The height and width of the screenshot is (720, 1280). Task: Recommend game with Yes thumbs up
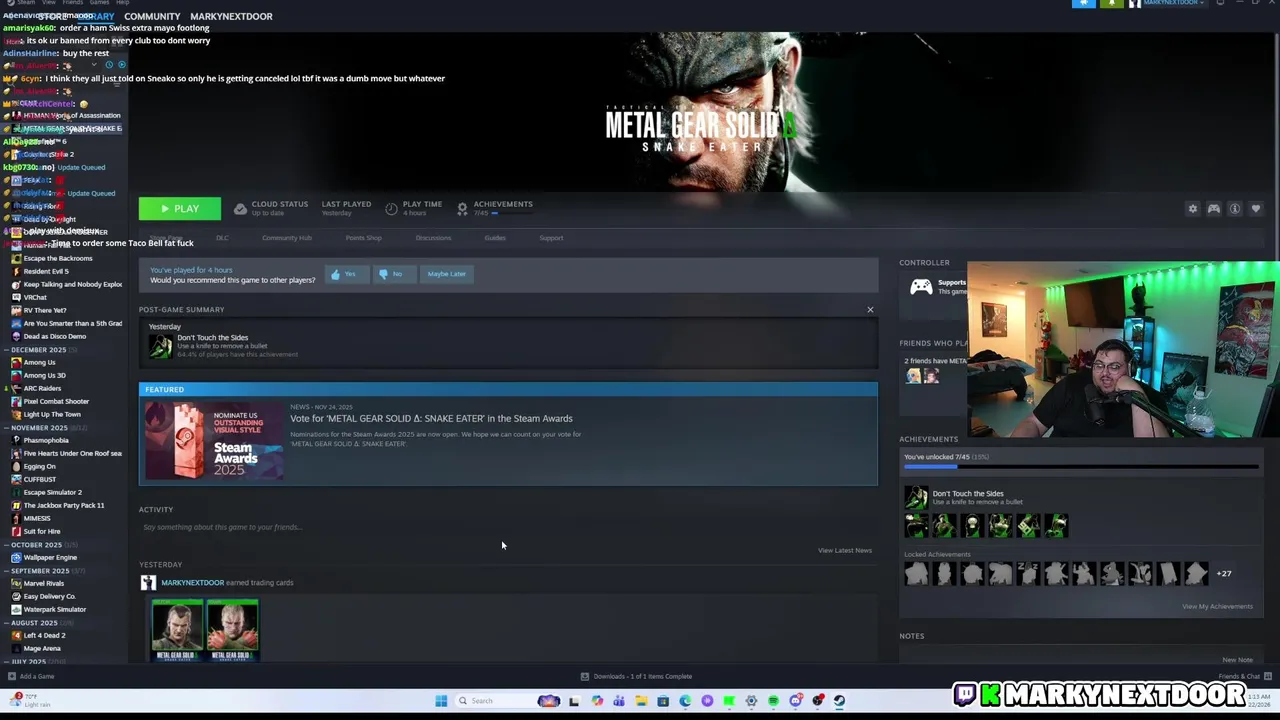coord(345,274)
